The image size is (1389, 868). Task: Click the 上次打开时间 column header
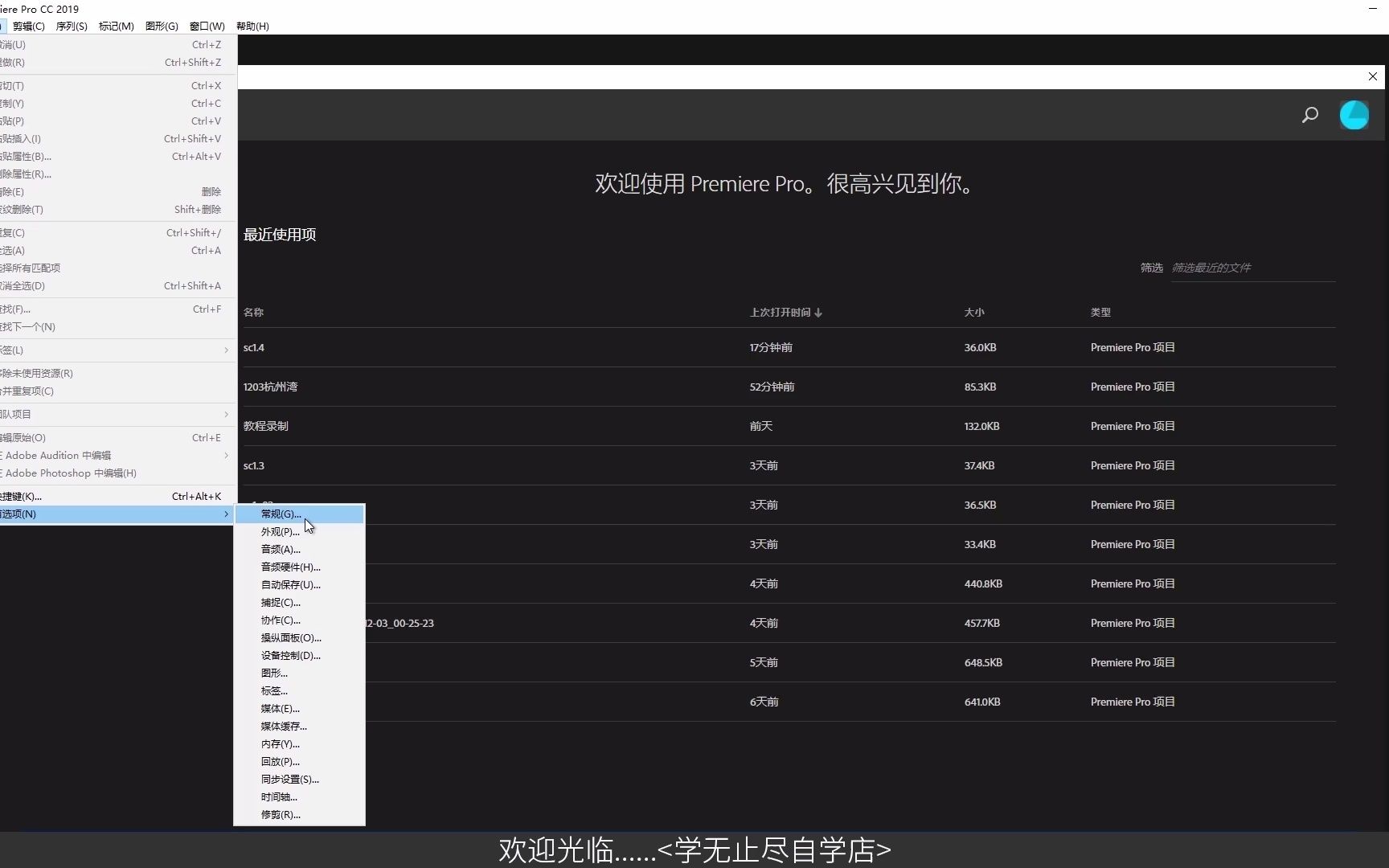[780, 312]
